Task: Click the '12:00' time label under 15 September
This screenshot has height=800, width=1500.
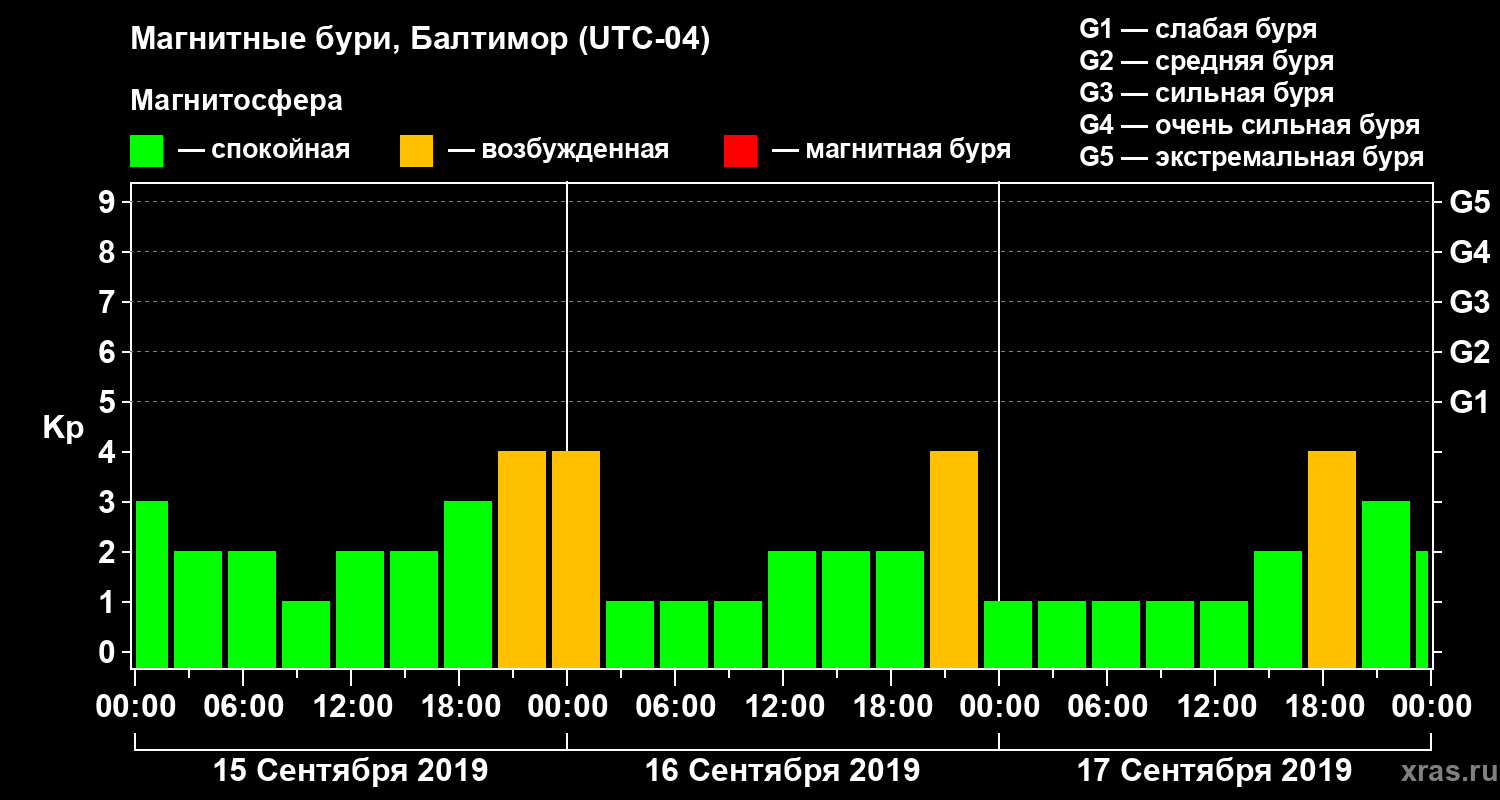Action: [351, 706]
